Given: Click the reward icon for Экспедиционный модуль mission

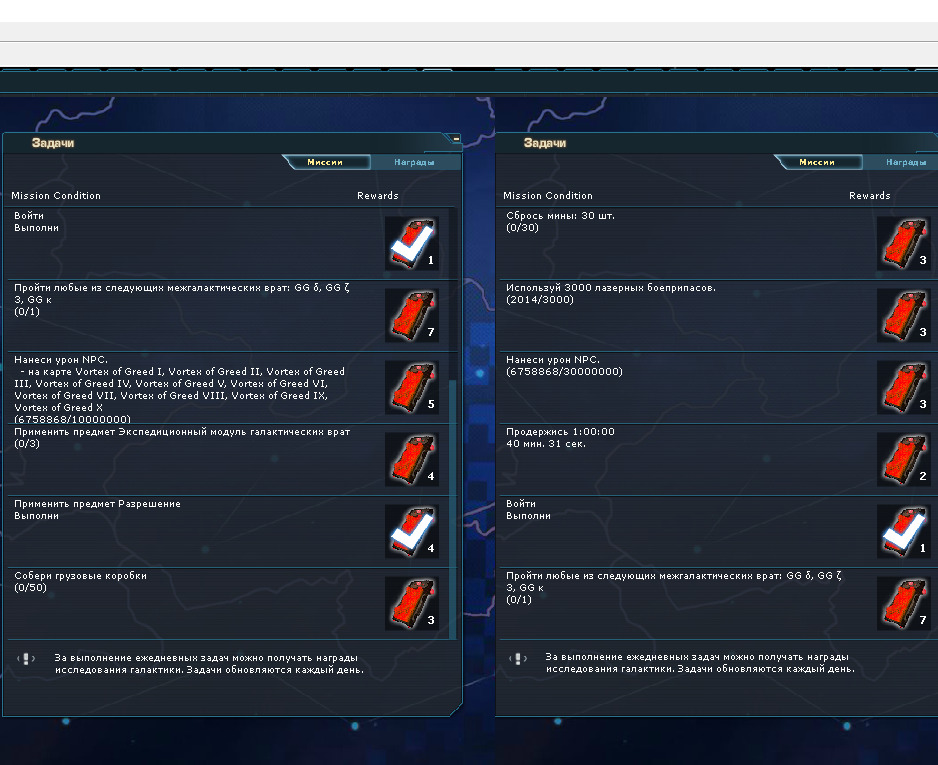Looking at the screenshot, I should (x=412, y=459).
